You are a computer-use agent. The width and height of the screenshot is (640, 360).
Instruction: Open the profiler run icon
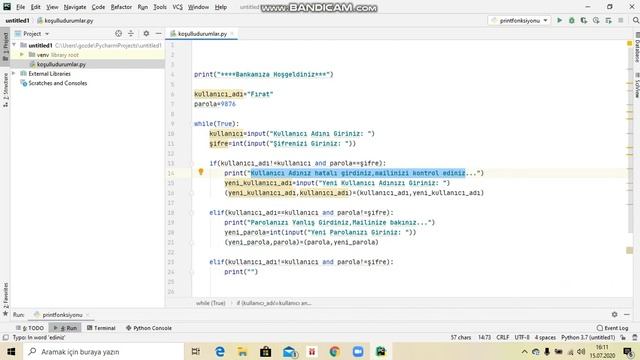[x=596, y=20]
